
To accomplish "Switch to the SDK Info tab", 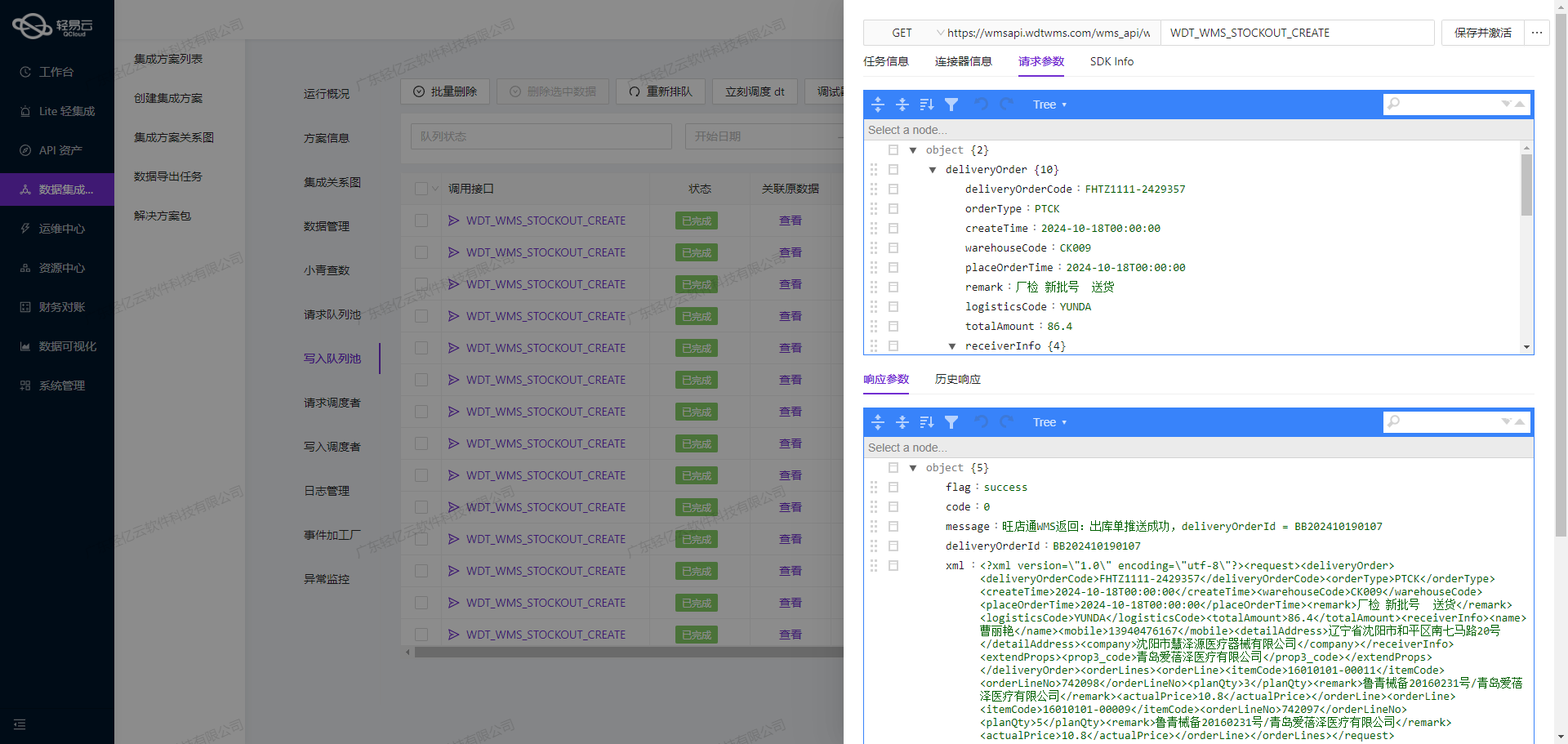I will [x=1111, y=61].
